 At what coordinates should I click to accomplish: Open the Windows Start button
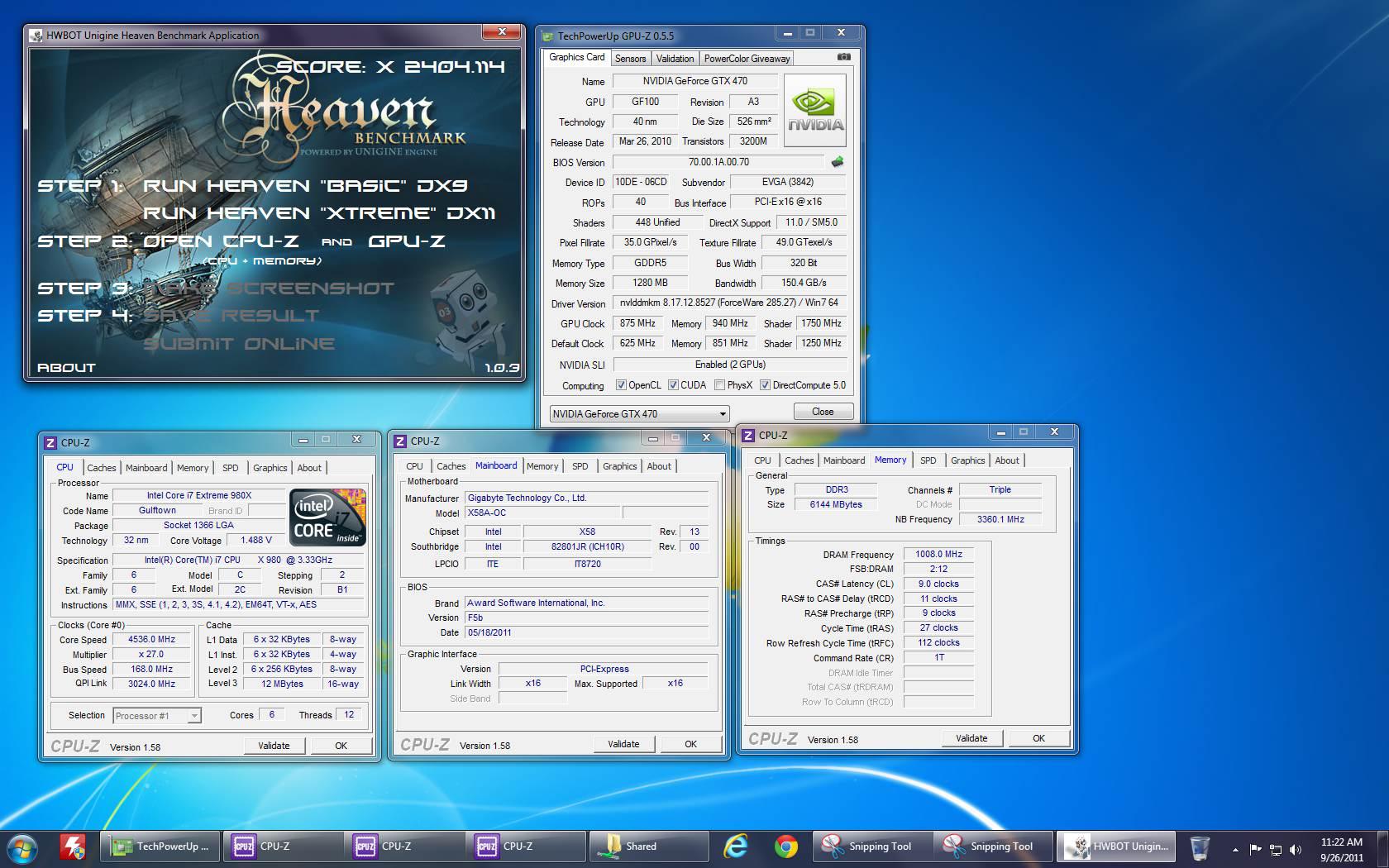point(22,847)
